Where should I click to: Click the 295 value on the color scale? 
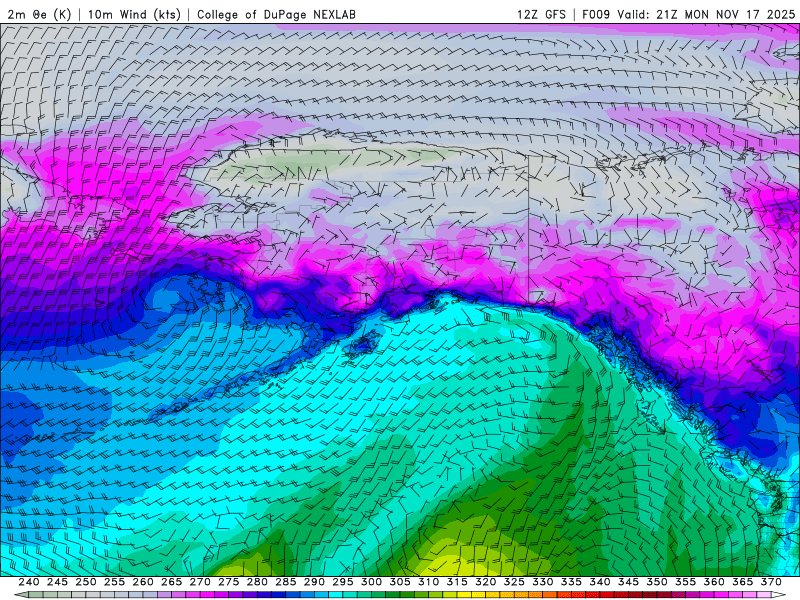343,582
